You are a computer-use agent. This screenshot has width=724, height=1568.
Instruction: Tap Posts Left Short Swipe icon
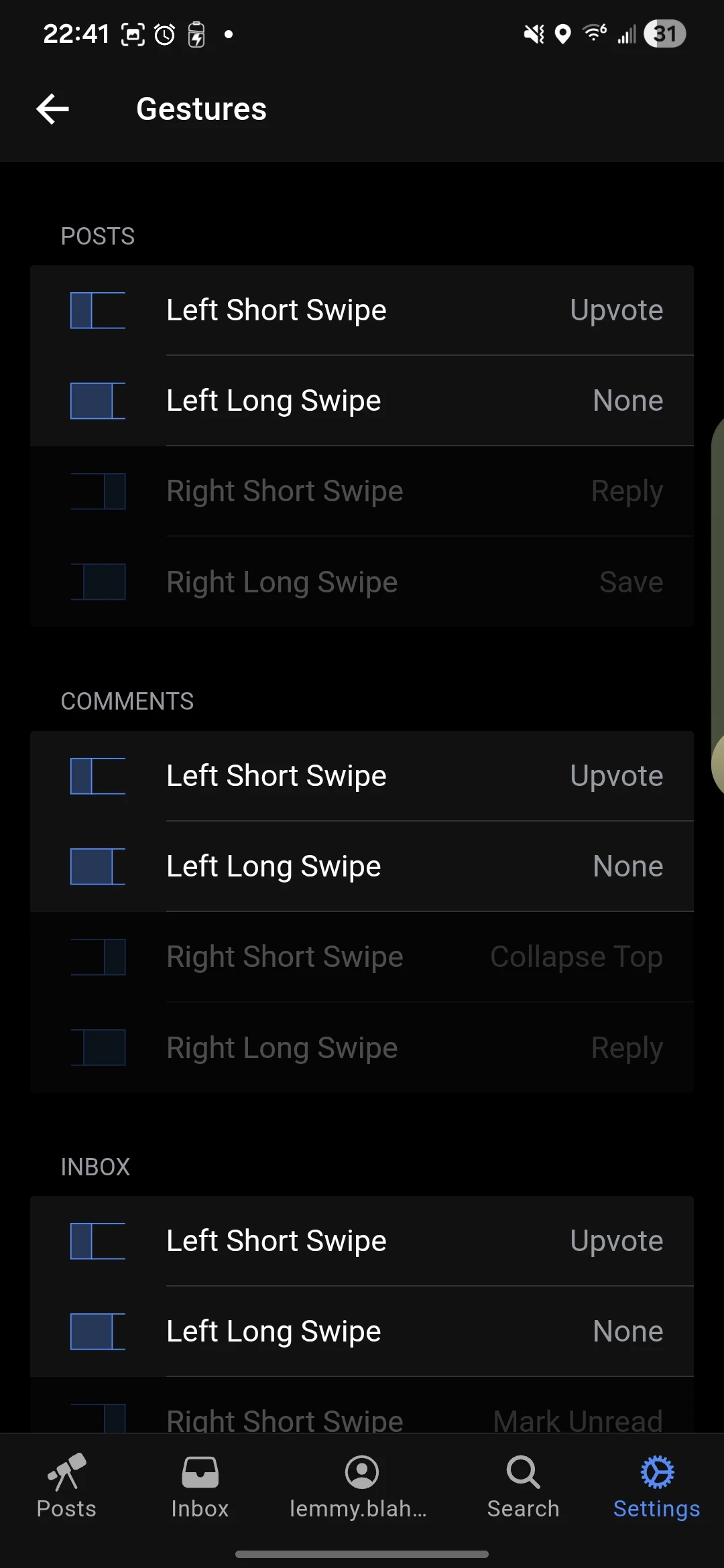[98, 310]
